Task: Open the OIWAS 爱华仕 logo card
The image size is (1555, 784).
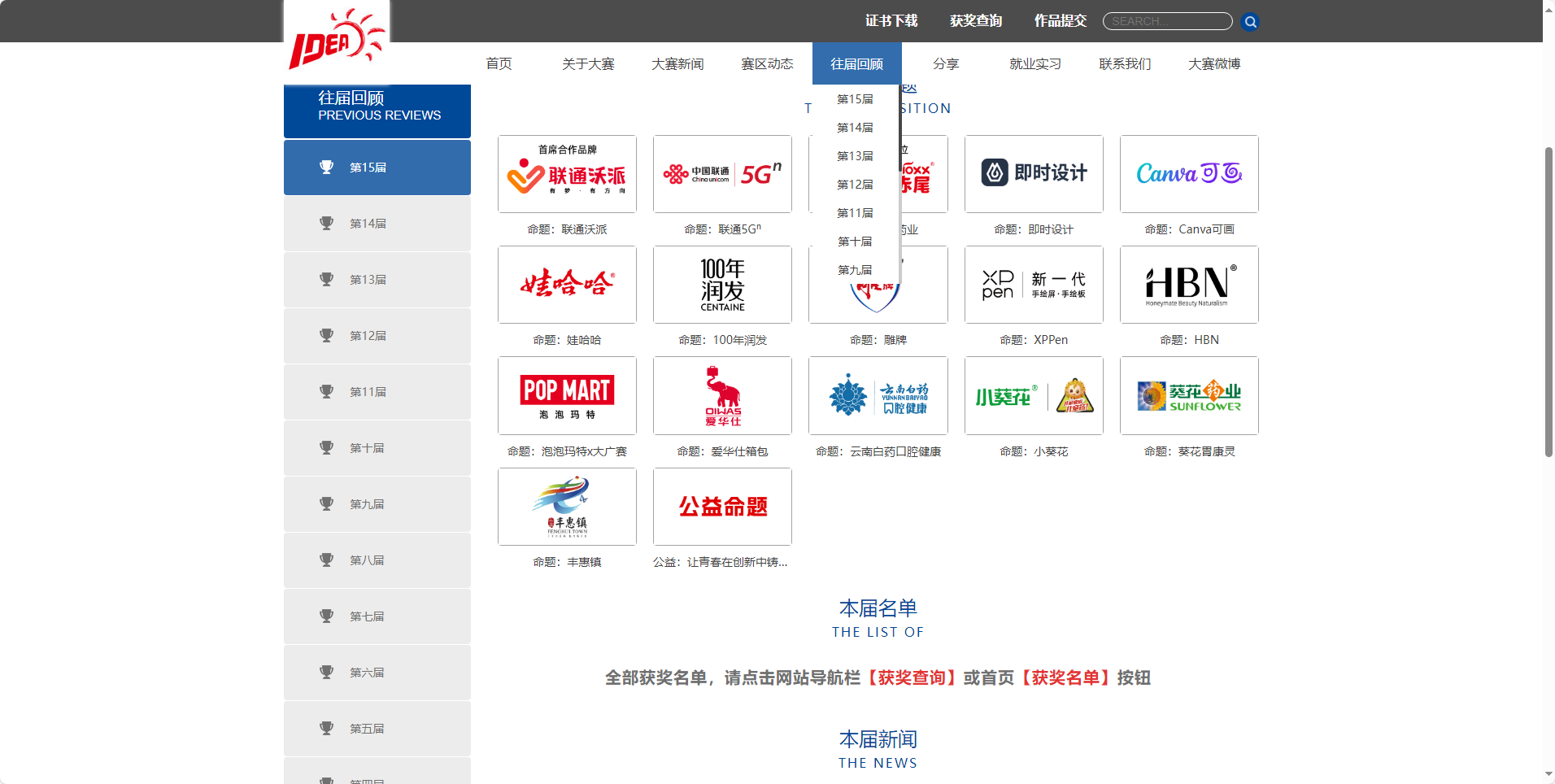Action: click(x=722, y=395)
